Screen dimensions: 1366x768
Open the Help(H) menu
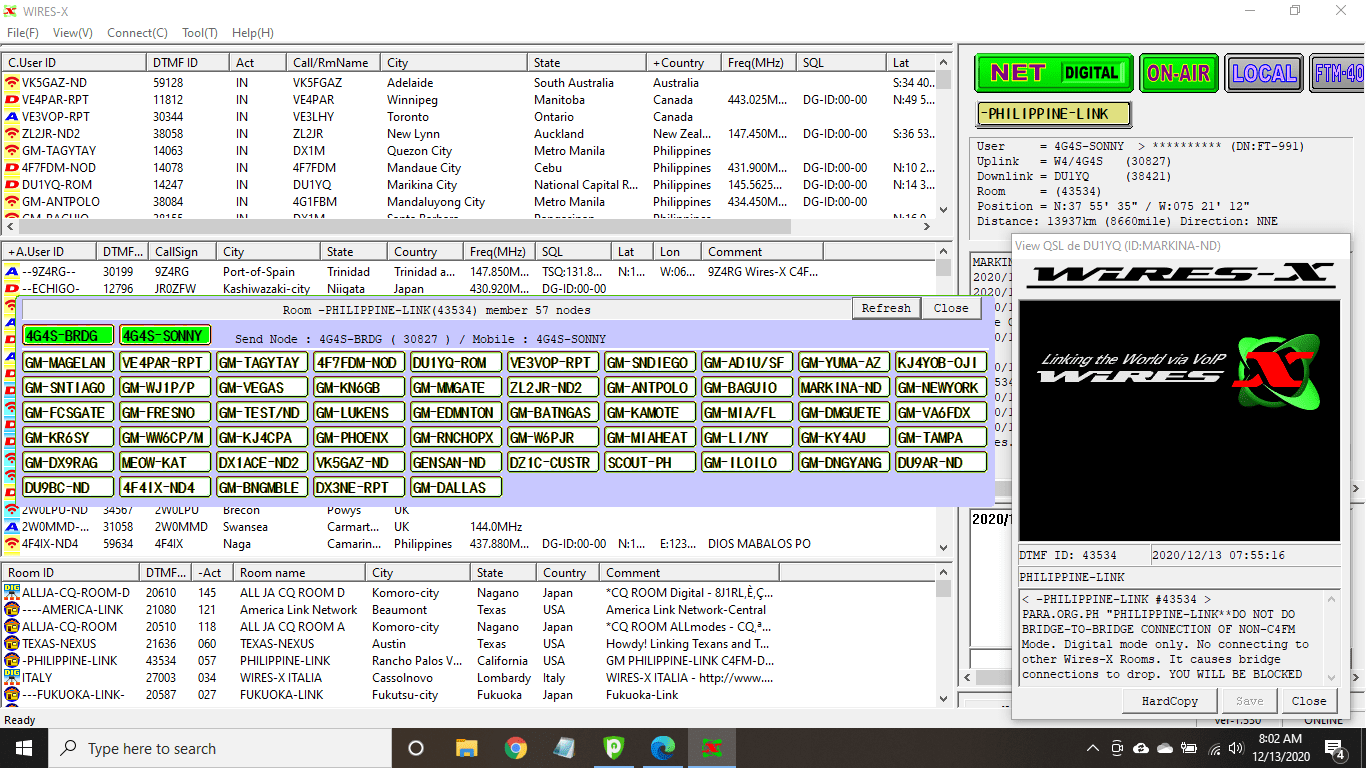(x=253, y=33)
